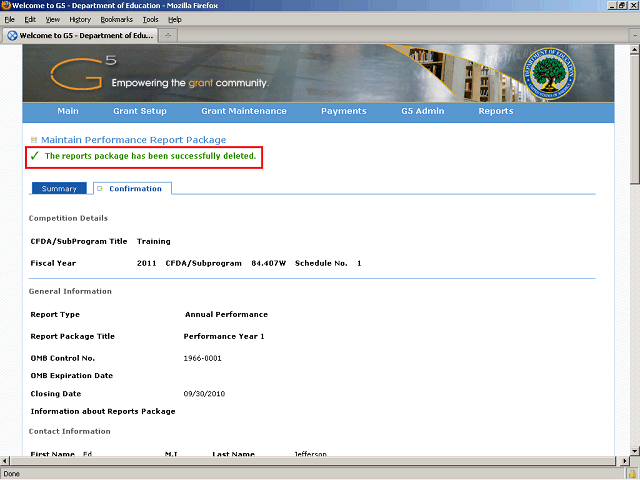Click the horizontal scrollbar left arrow
The image size is (640, 480).
pyautogui.click(x=5, y=461)
